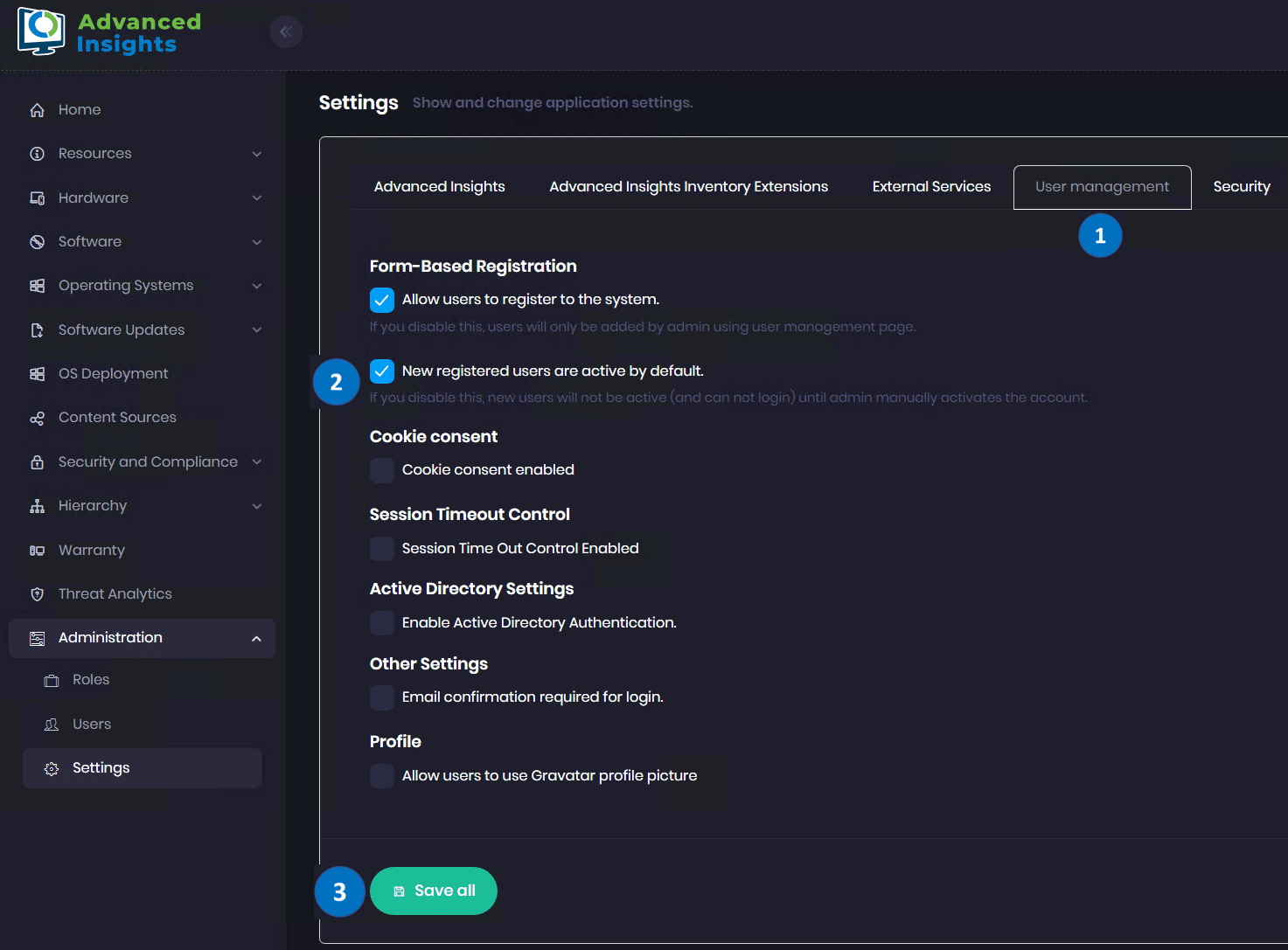
Task: Enable the Cookie consent checkbox
Action: click(382, 470)
